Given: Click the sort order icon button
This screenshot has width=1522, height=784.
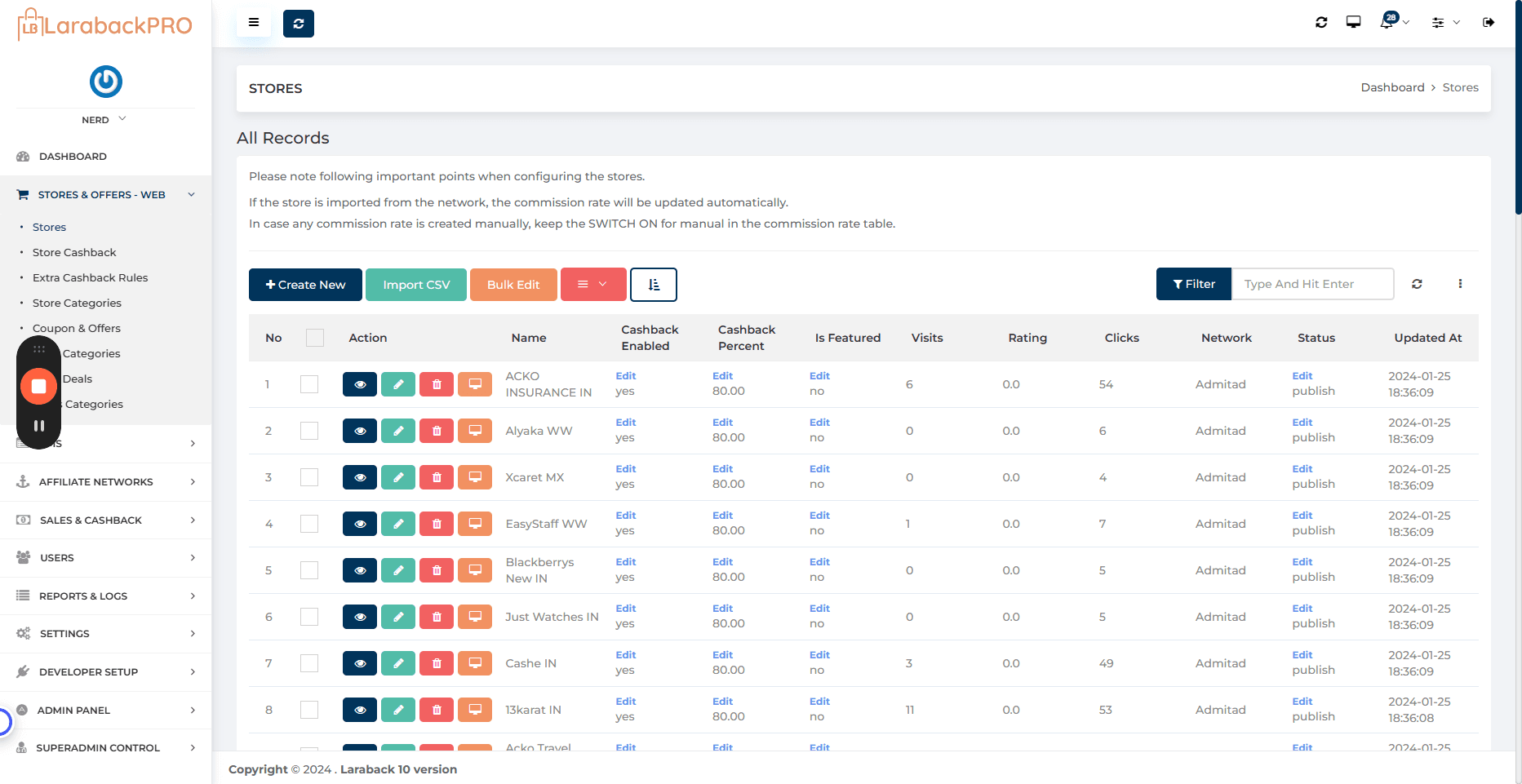Looking at the screenshot, I should pos(654,285).
